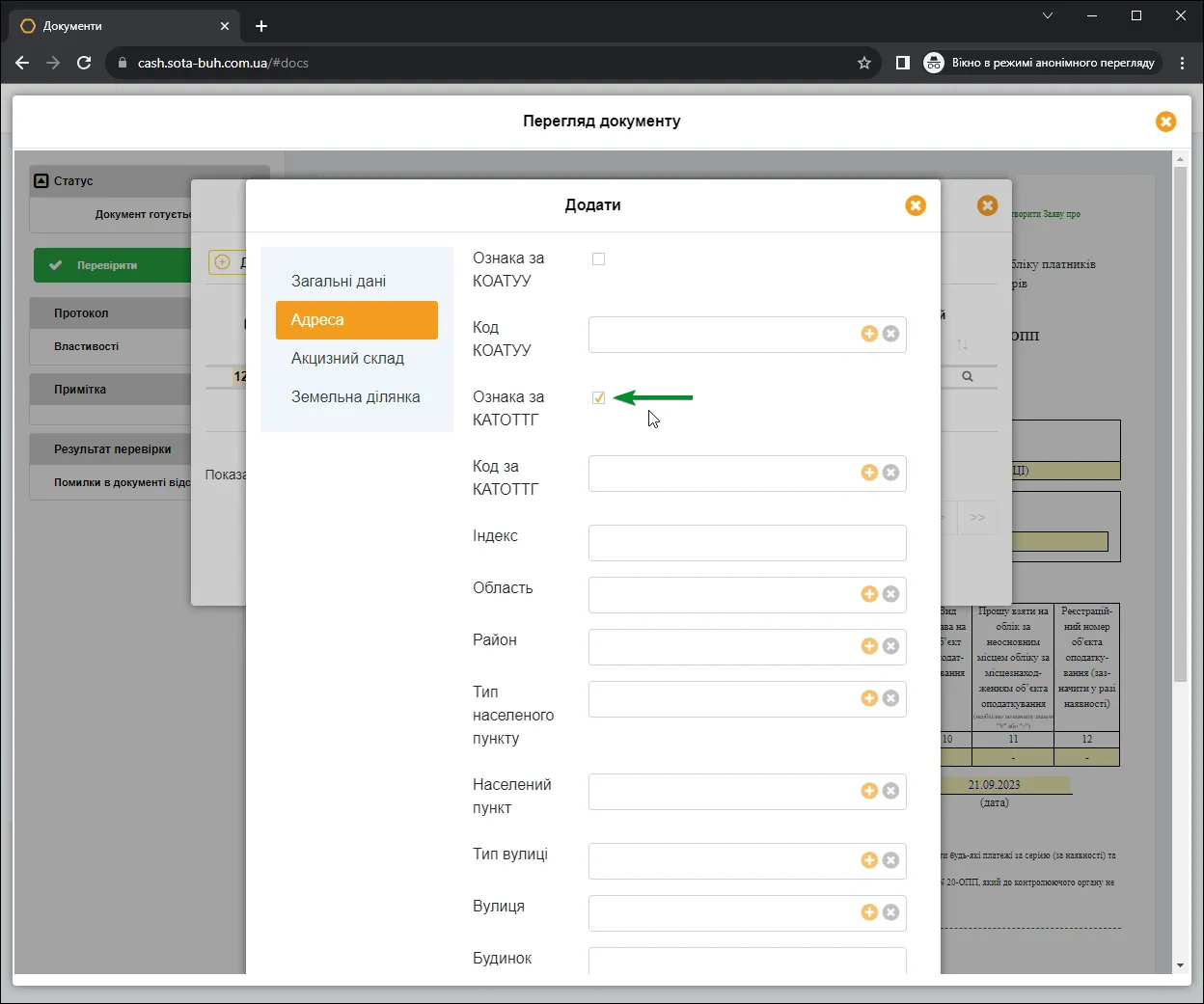Viewport: 1204px width, 1004px height.
Task: Click the address bar URL
Action: pyautogui.click(x=223, y=63)
